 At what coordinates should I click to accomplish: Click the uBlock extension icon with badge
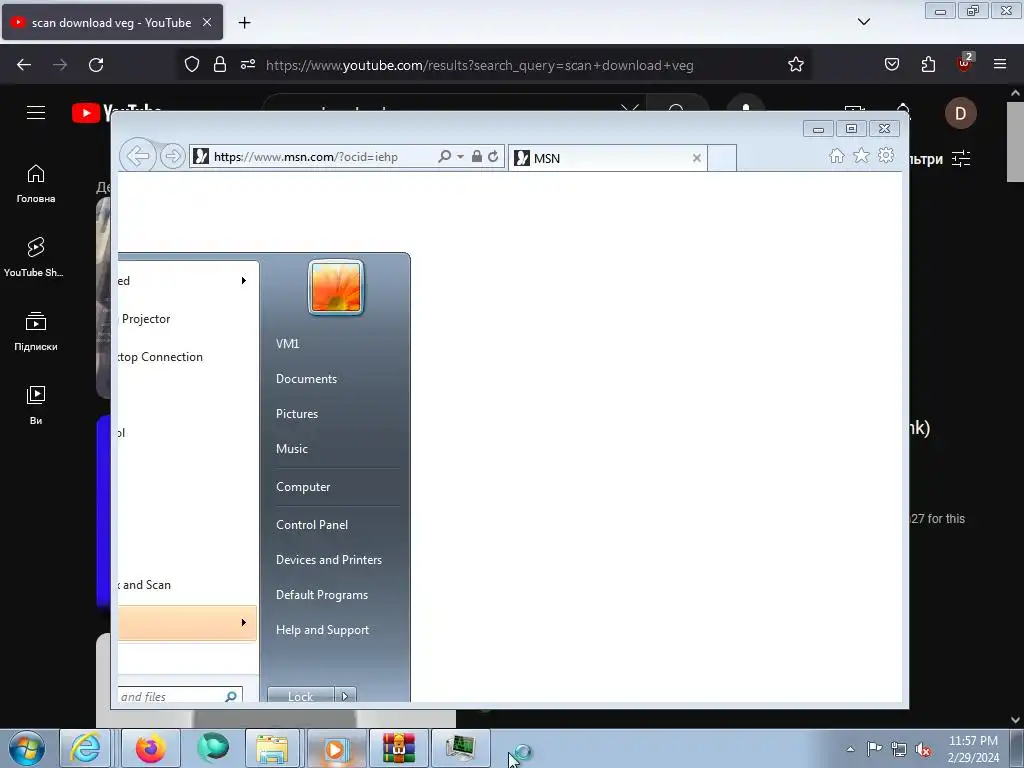pyautogui.click(x=965, y=62)
